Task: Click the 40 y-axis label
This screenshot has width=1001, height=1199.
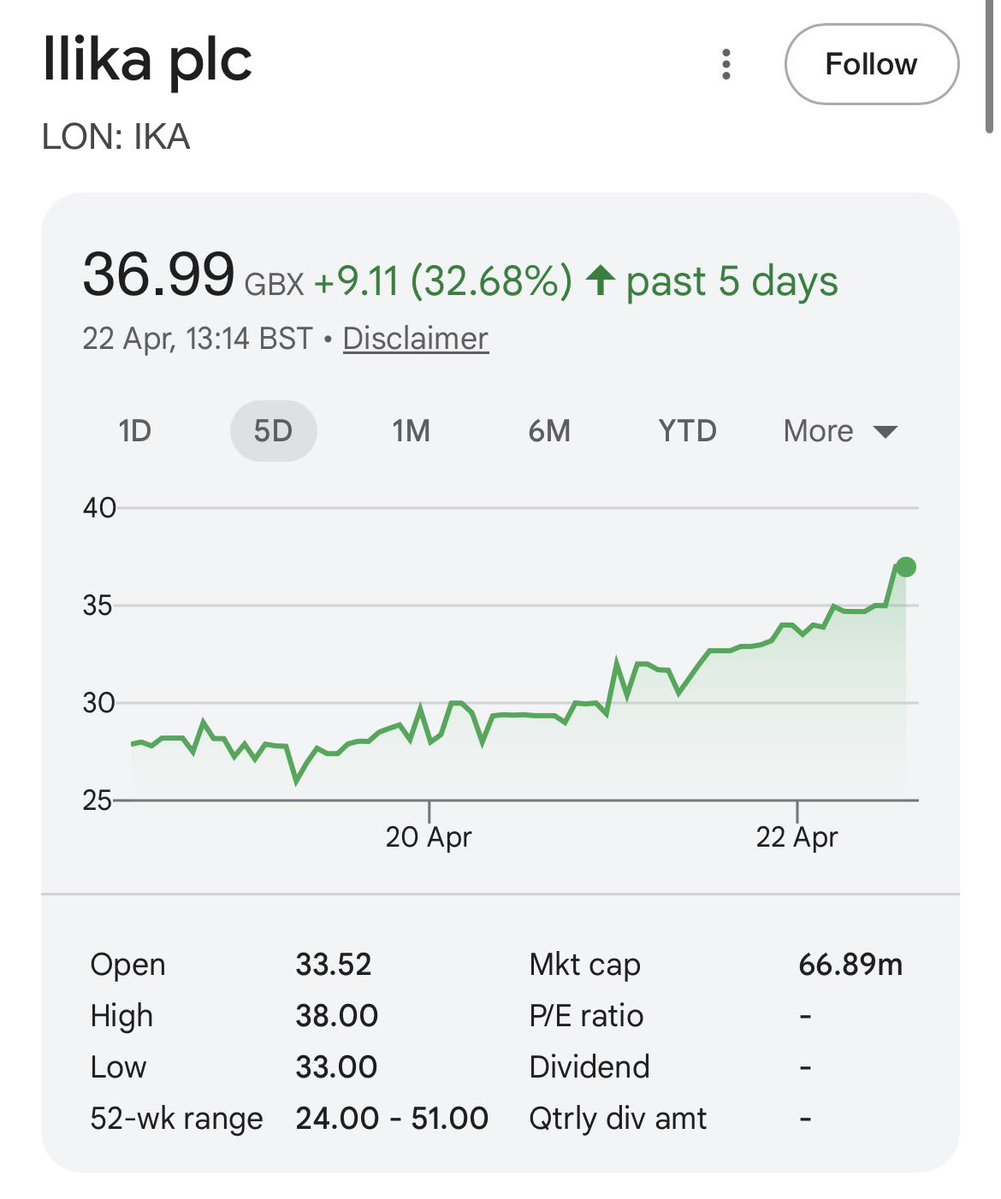Action: pyautogui.click(x=99, y=508)
